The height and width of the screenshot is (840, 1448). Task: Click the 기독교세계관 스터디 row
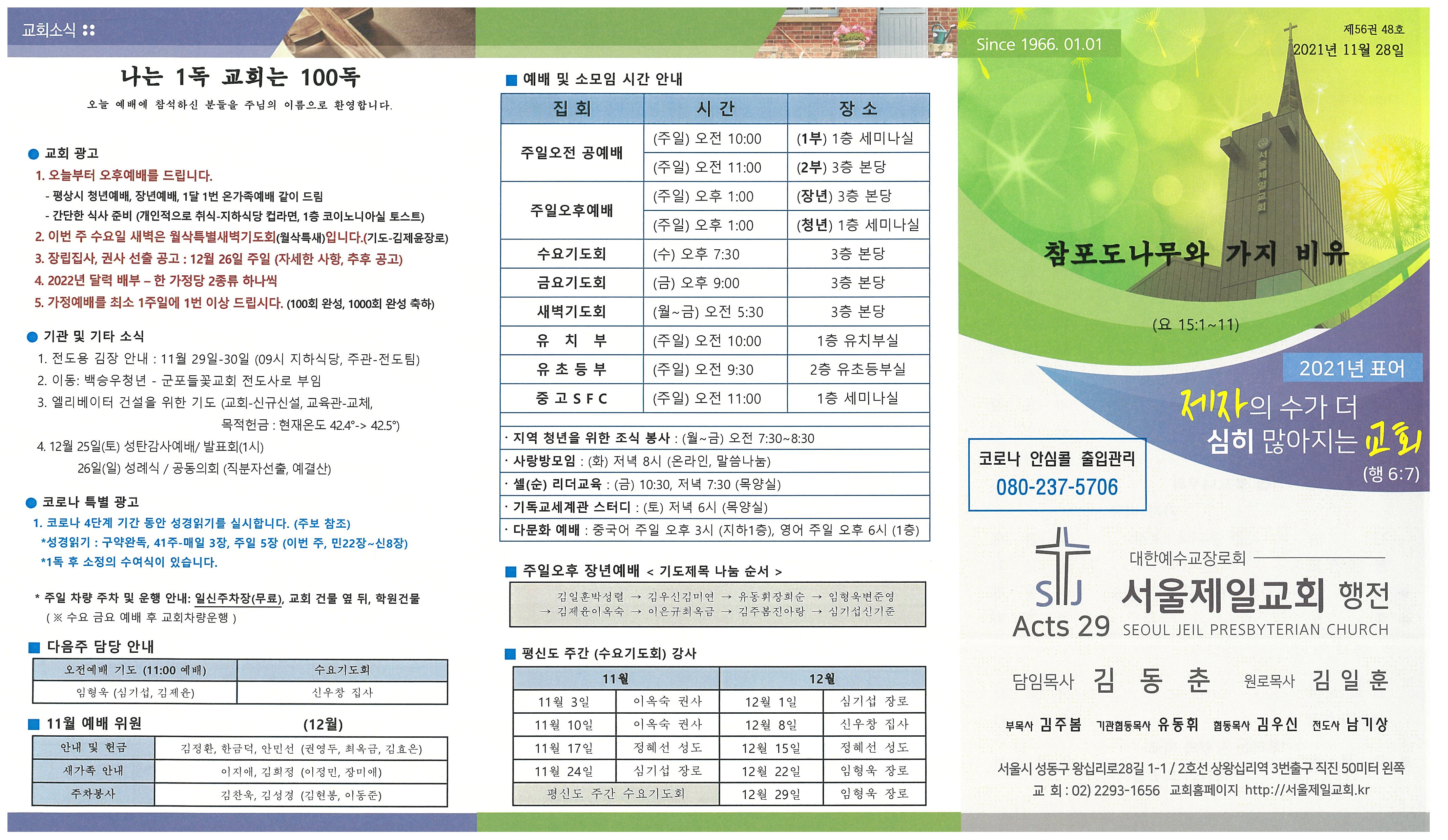click(x=715, y=507)
